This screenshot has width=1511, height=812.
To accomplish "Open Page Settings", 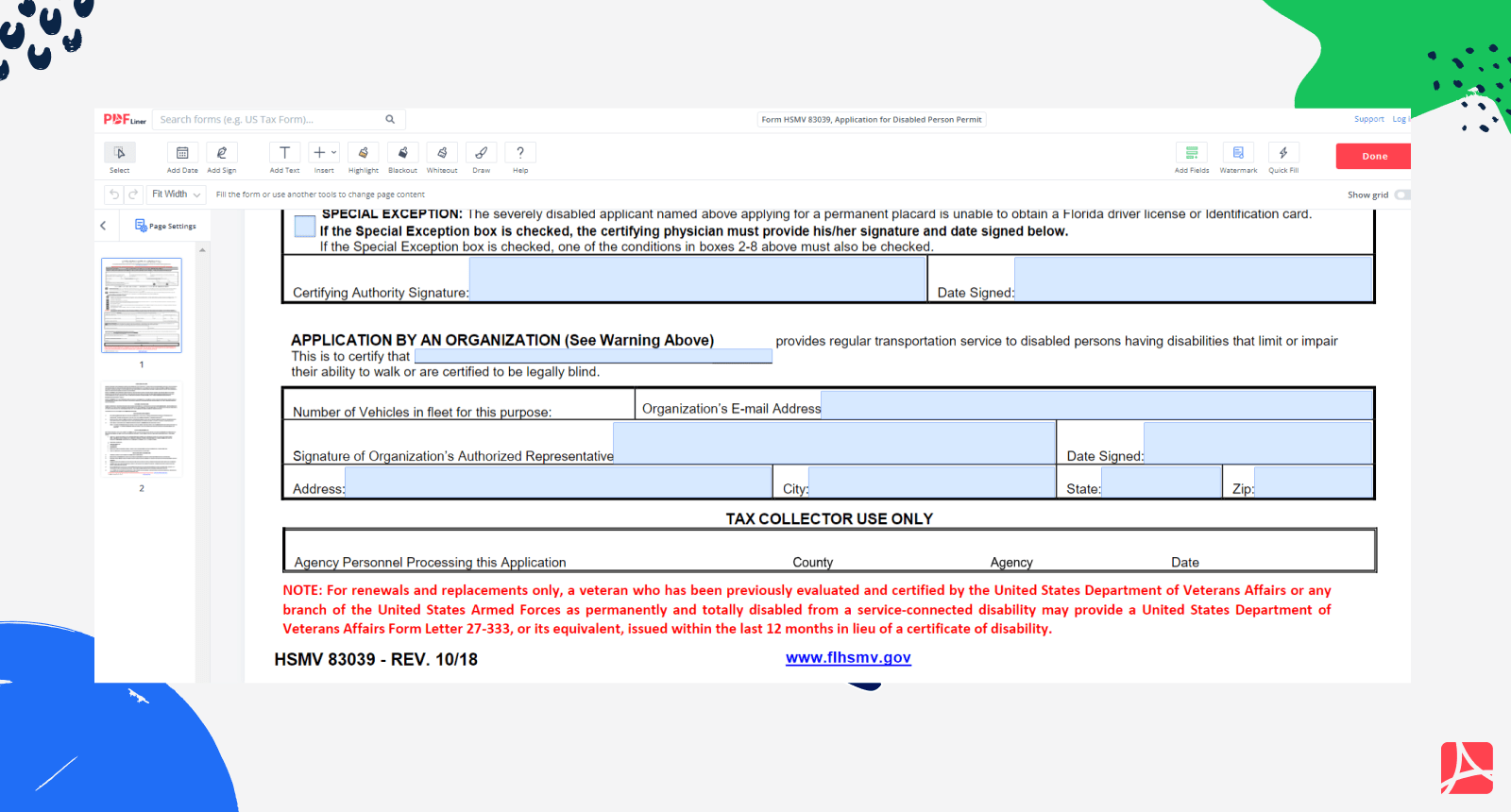I will [x=166, y=226].
